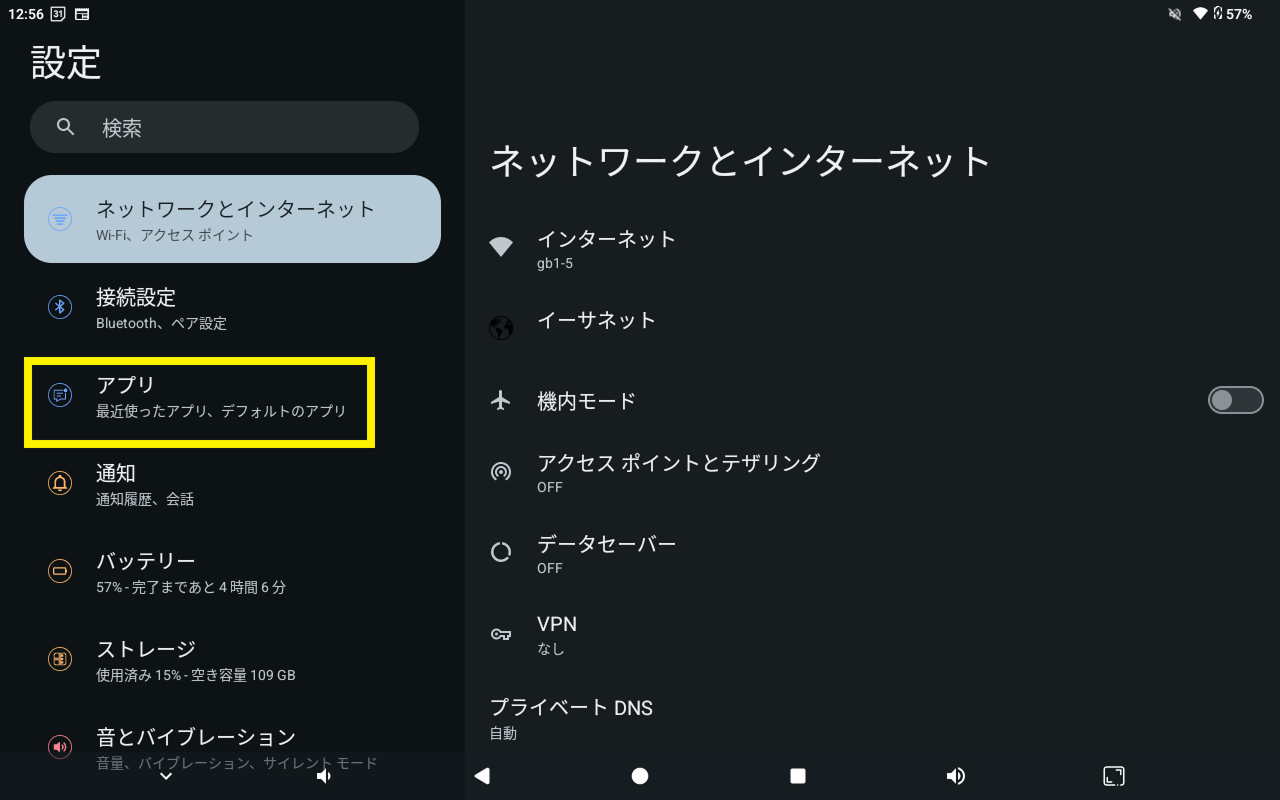Tap the storage icon for ストレージ
This screenshot has width=1280, height=800.
[x=60, y=659]
